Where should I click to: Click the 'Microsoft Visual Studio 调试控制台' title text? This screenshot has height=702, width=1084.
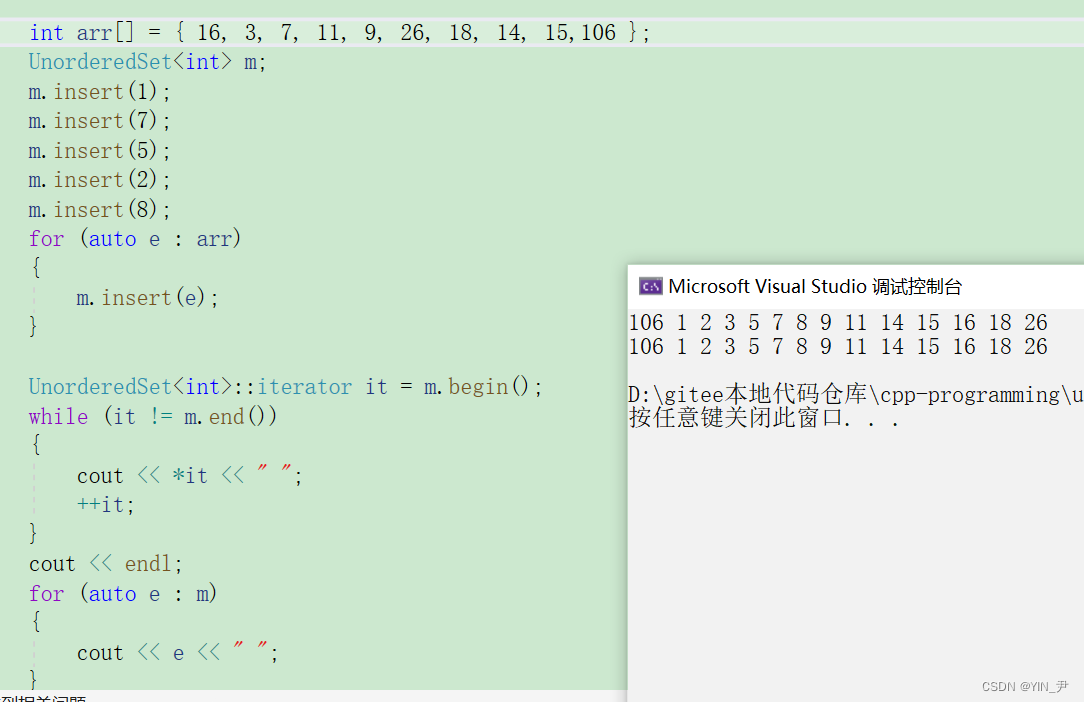click(815, 286)
